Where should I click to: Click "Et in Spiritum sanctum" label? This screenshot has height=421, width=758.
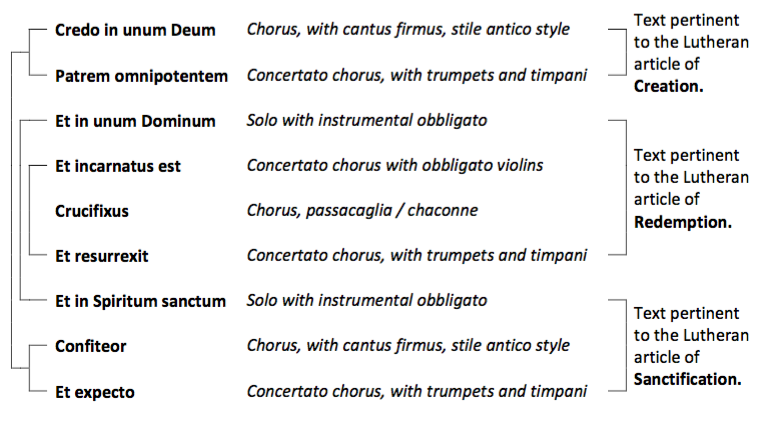point(141,301)
